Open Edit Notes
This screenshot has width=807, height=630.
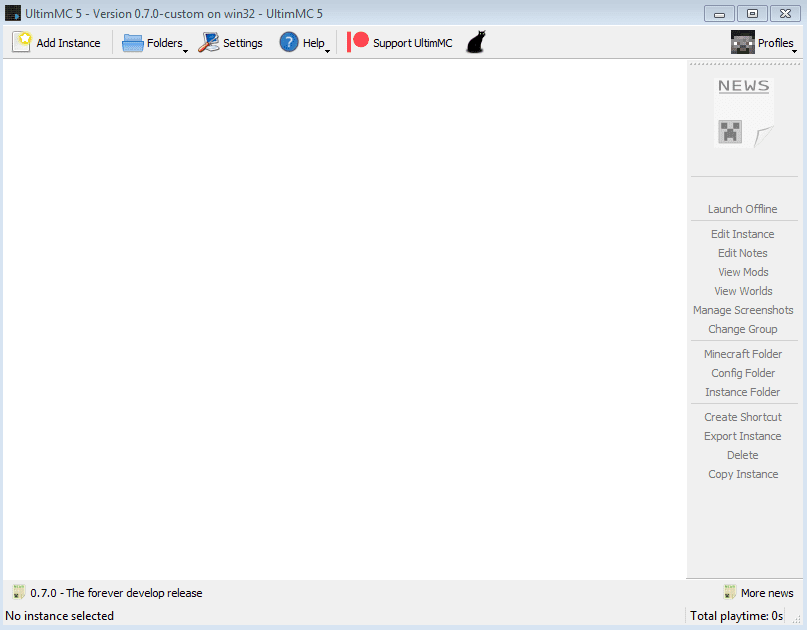(x=743, y=253)
